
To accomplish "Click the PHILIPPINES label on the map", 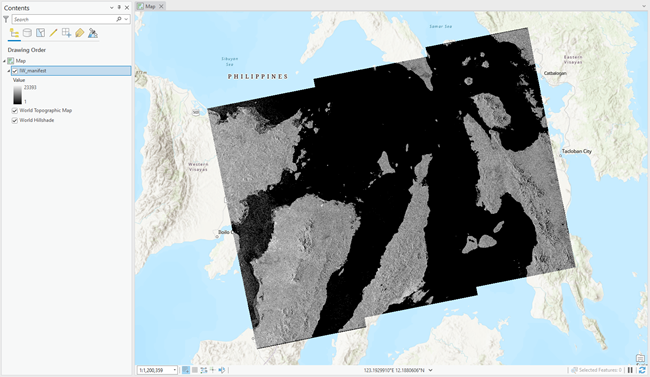I will [x=258, y=76].
